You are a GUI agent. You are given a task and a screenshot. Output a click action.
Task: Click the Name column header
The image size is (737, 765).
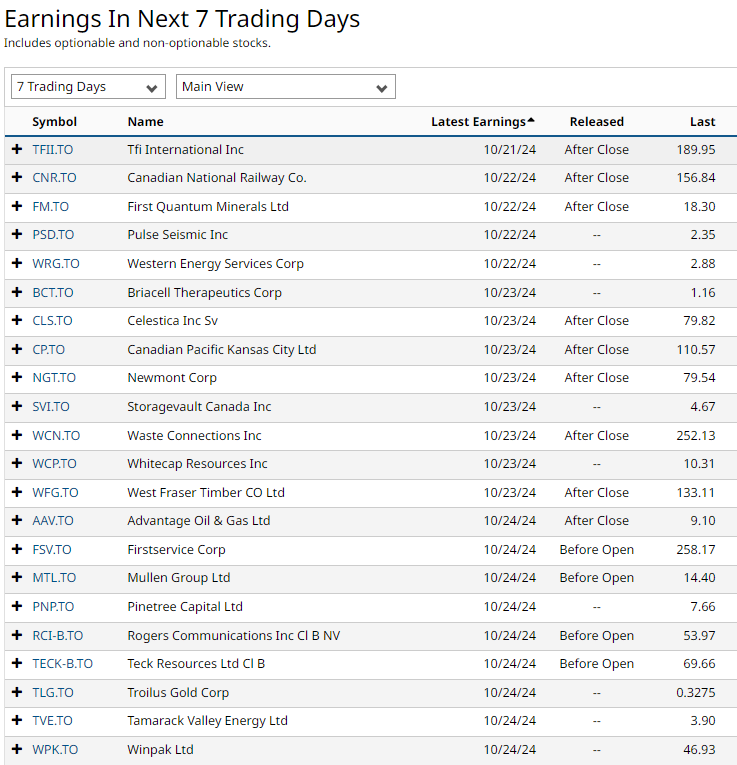[x=145, y=122]
